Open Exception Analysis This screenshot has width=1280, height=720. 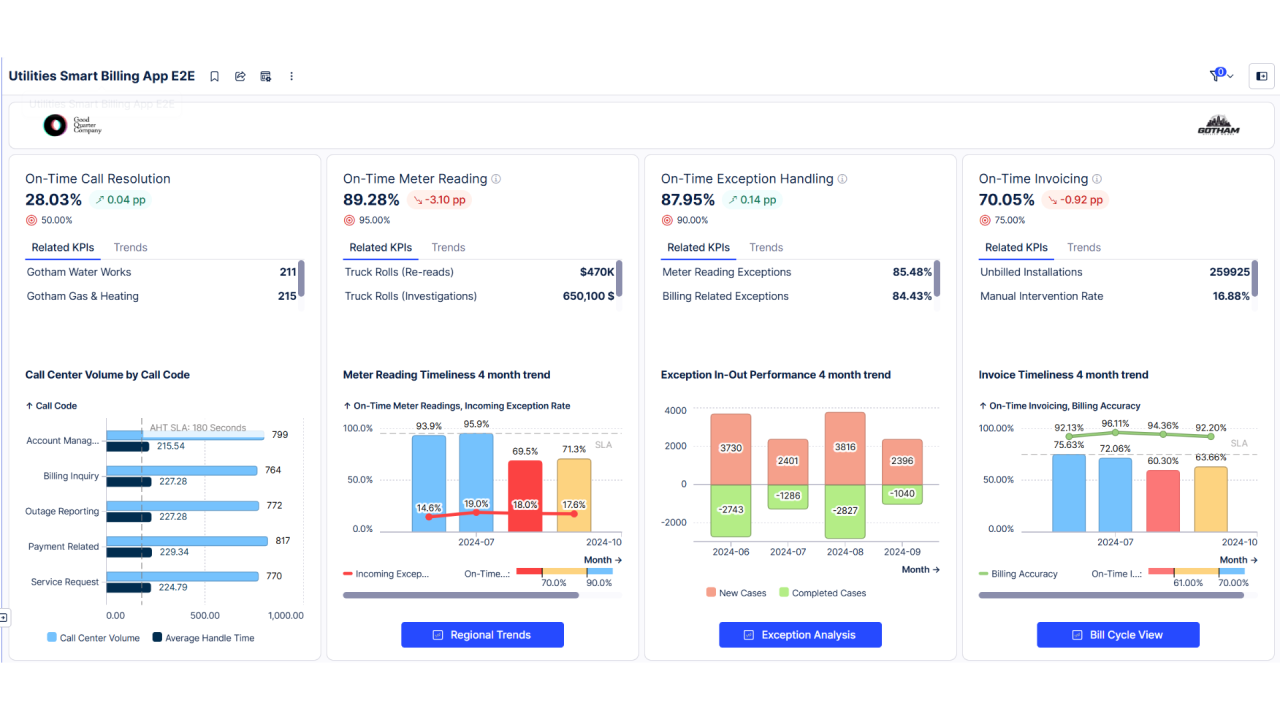tap(800, 634)
